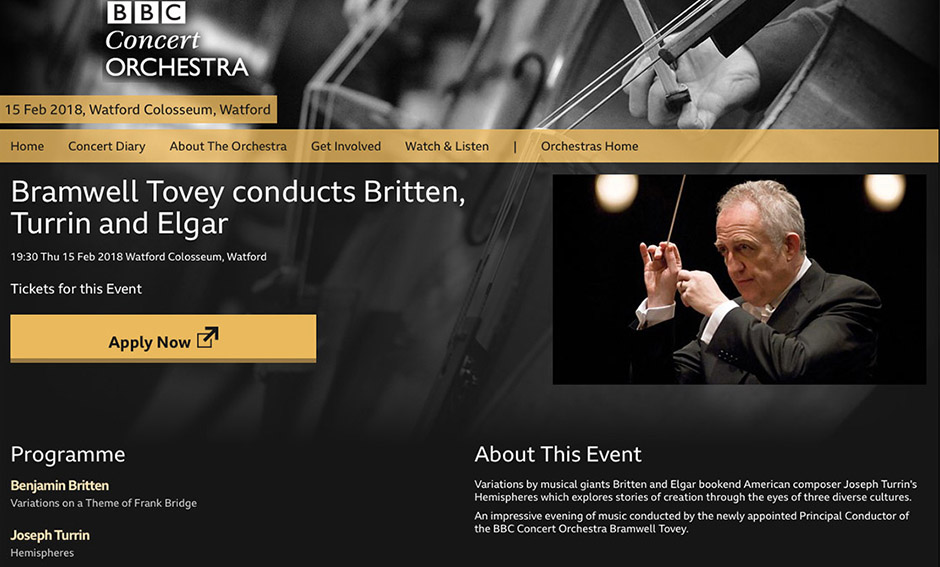The image size is (940, 567).
Task: Click the event date and venue banner
Action: (138, 110)
